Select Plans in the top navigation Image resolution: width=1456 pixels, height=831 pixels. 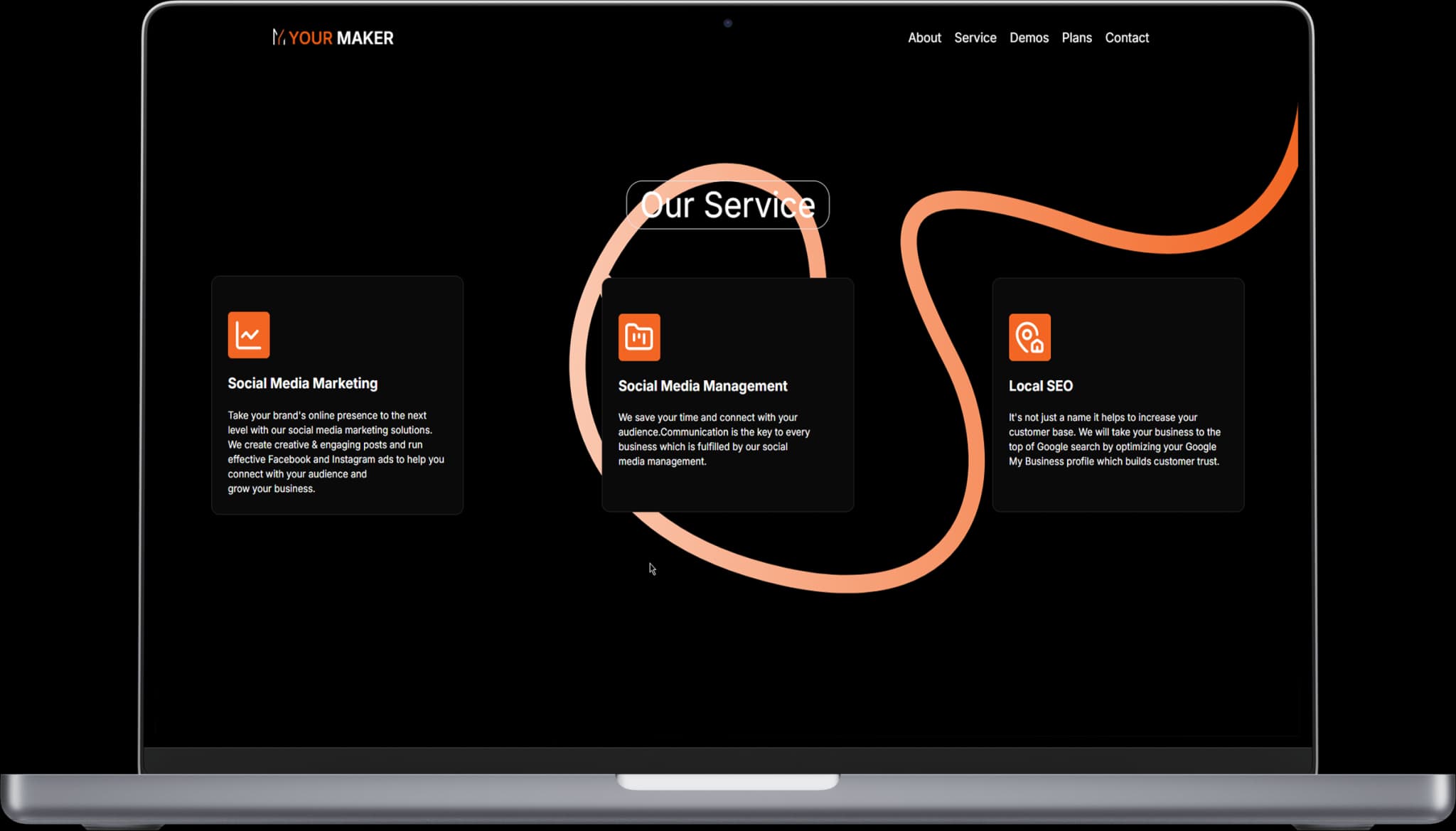[x=1076, y=38]
